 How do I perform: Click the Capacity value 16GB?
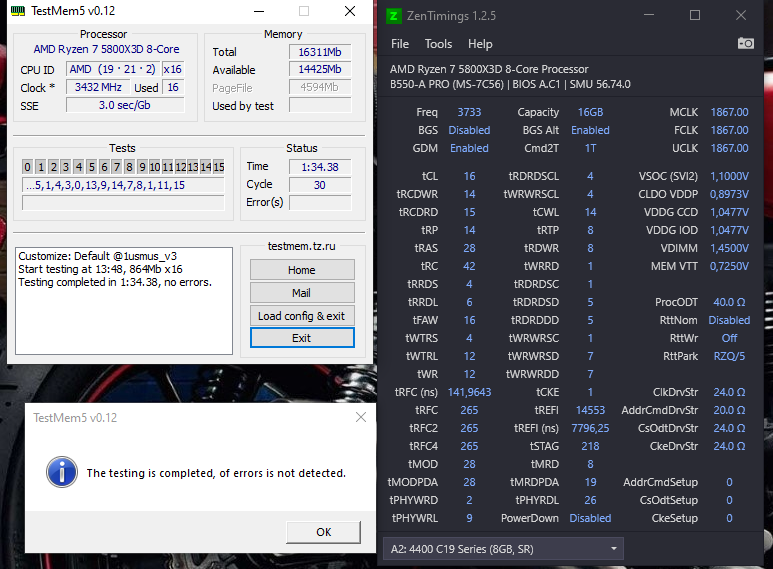[590, 112]
